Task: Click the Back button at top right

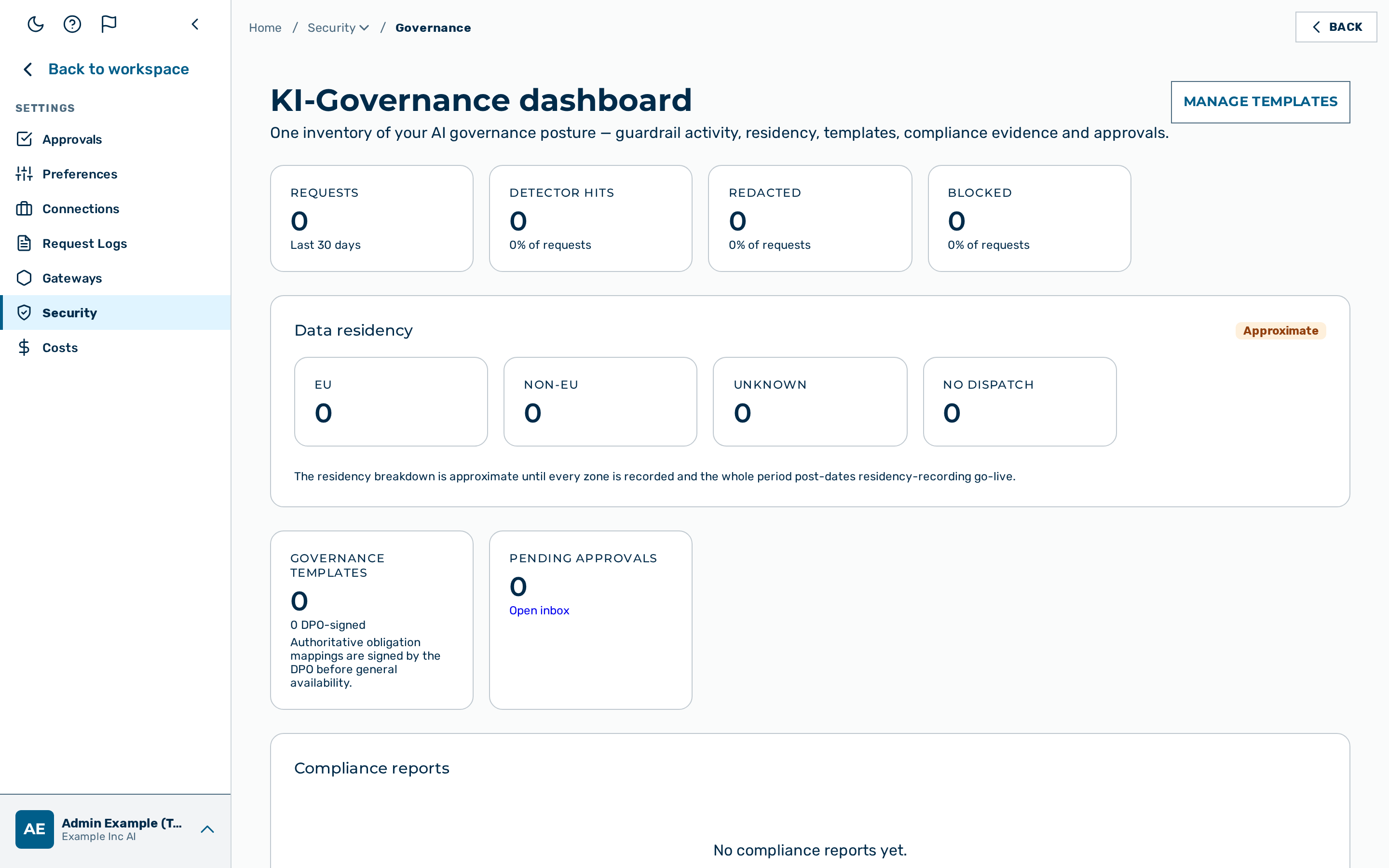Action: point(1336,27)
